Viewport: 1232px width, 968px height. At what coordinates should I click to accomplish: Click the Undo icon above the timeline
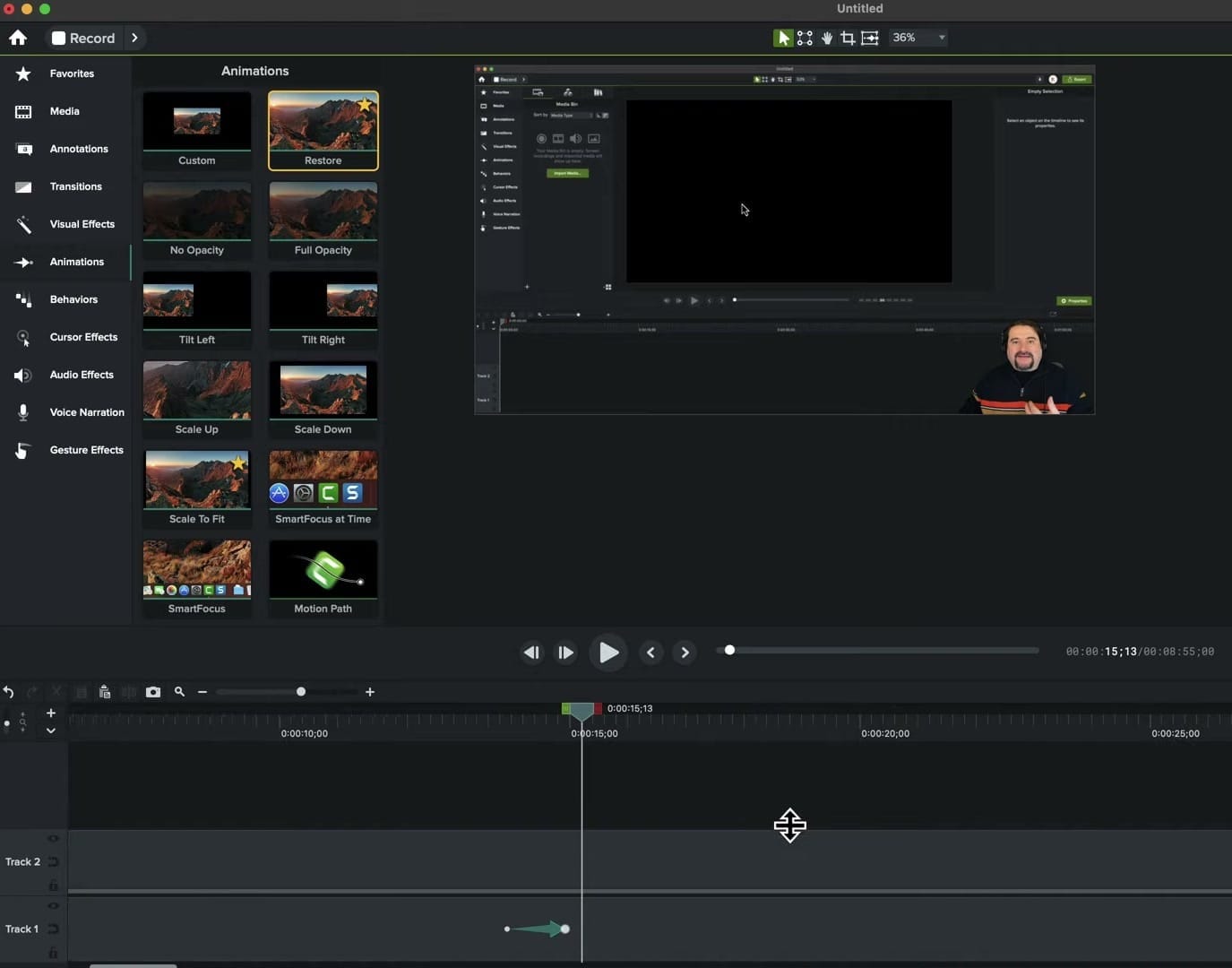[x=8, y=692]
